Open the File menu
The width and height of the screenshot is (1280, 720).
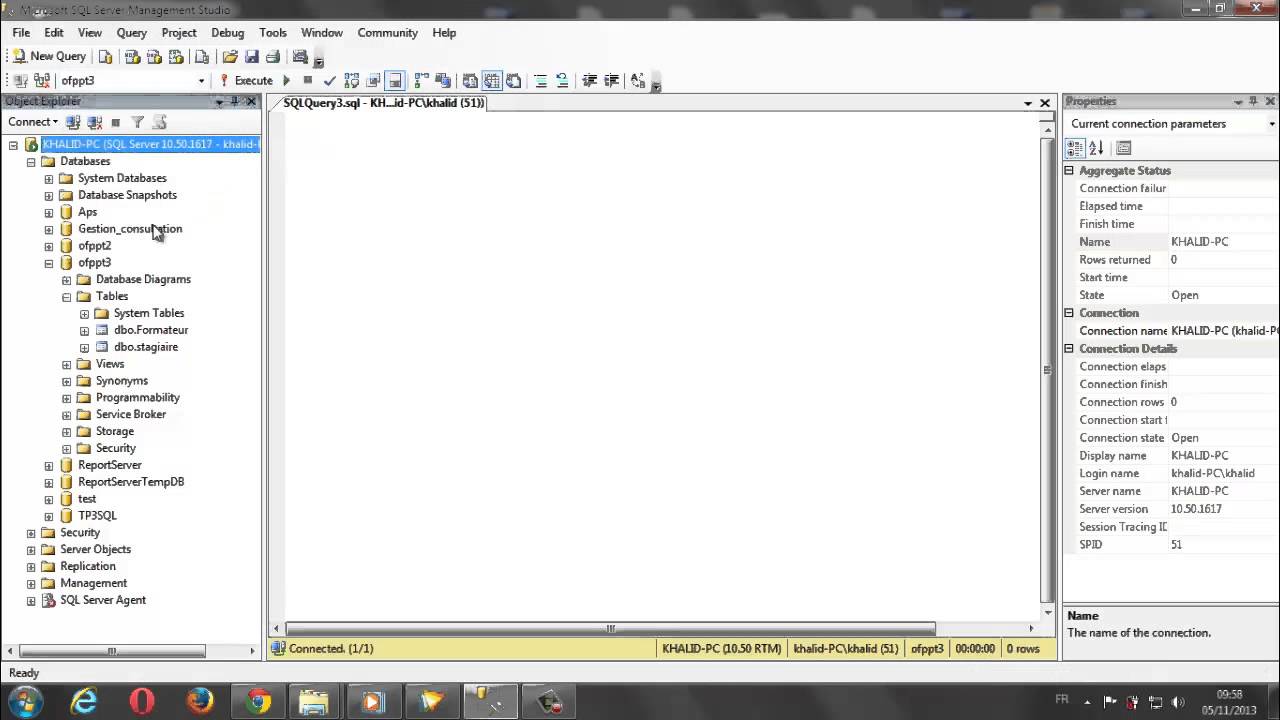[21, 33]
